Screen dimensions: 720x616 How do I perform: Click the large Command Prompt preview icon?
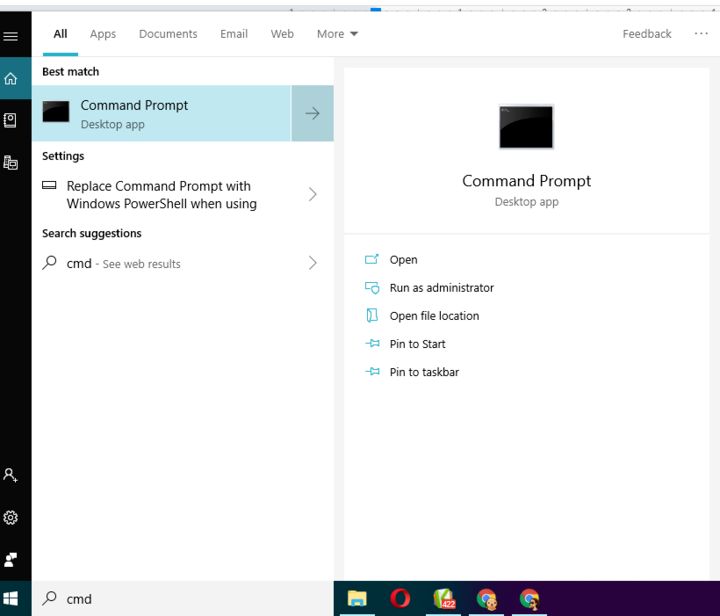point(526,127)
